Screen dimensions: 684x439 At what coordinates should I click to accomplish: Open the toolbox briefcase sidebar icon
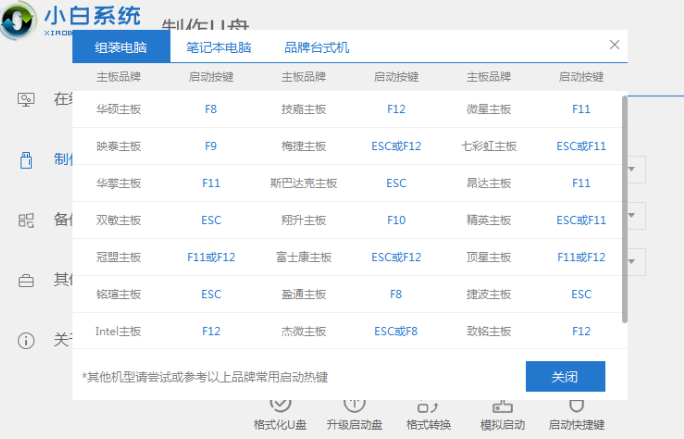tap(27, 281)
